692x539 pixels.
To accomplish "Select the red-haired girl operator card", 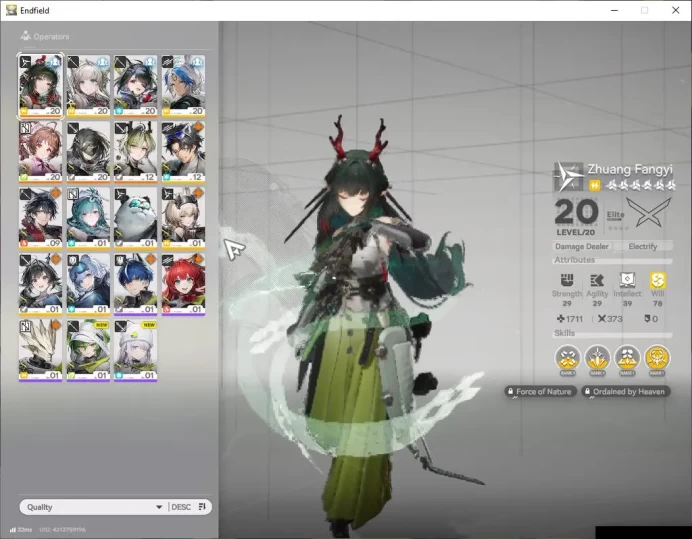I will pyautogui.click(x=183, y=284).
